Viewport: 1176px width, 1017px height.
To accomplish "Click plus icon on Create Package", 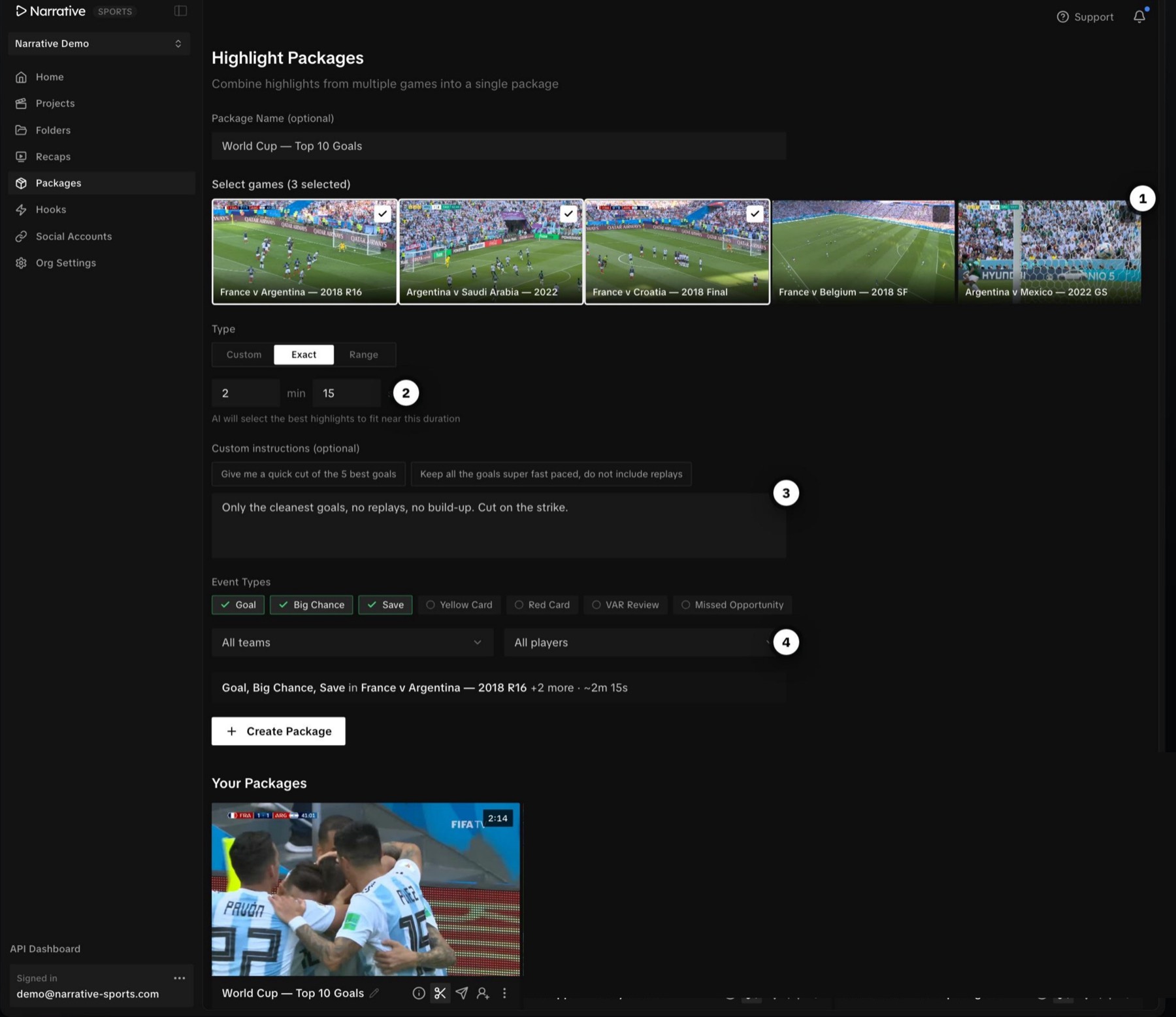I will [x=231, y=731].
